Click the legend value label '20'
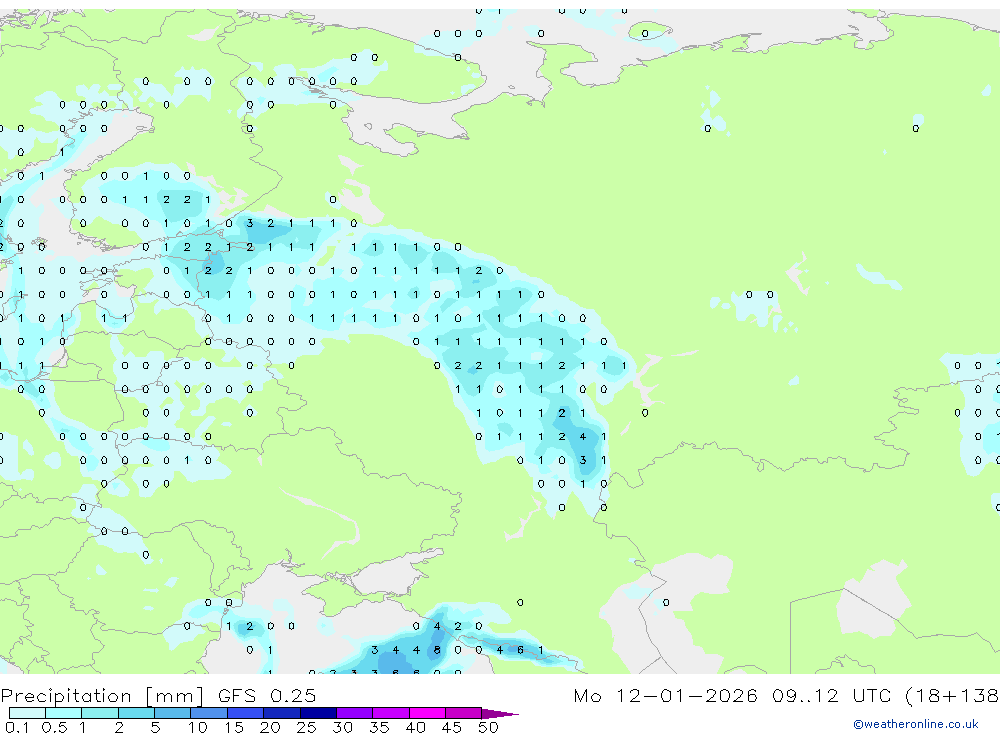The image size is (1000, 733). click(x=270, y=727)
